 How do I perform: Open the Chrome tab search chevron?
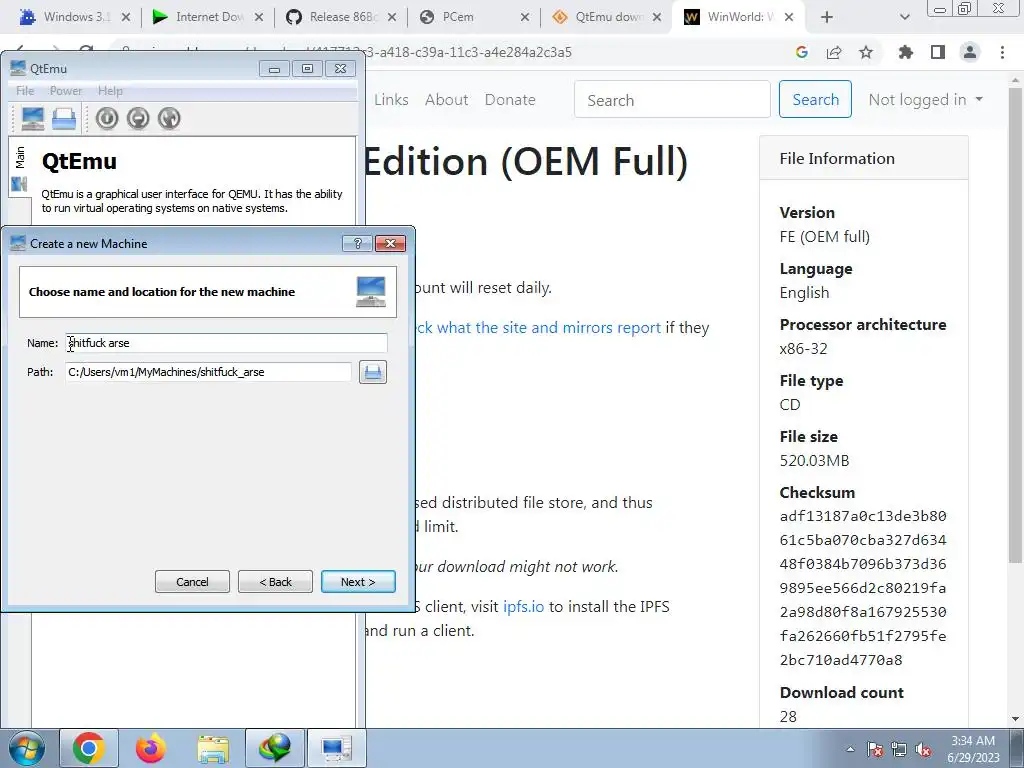pos(904,17)
